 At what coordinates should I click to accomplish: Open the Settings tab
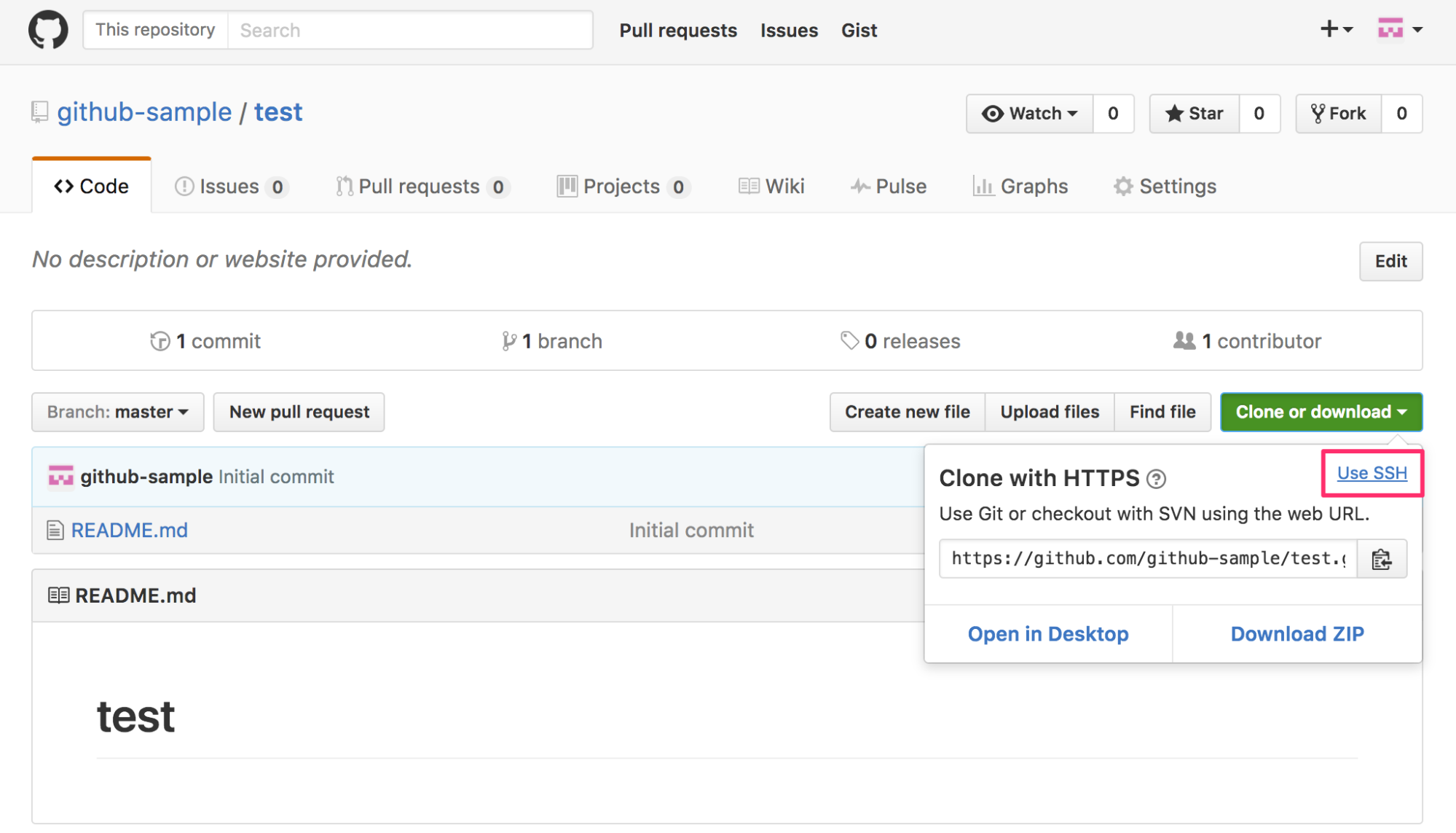point(1165,187)
